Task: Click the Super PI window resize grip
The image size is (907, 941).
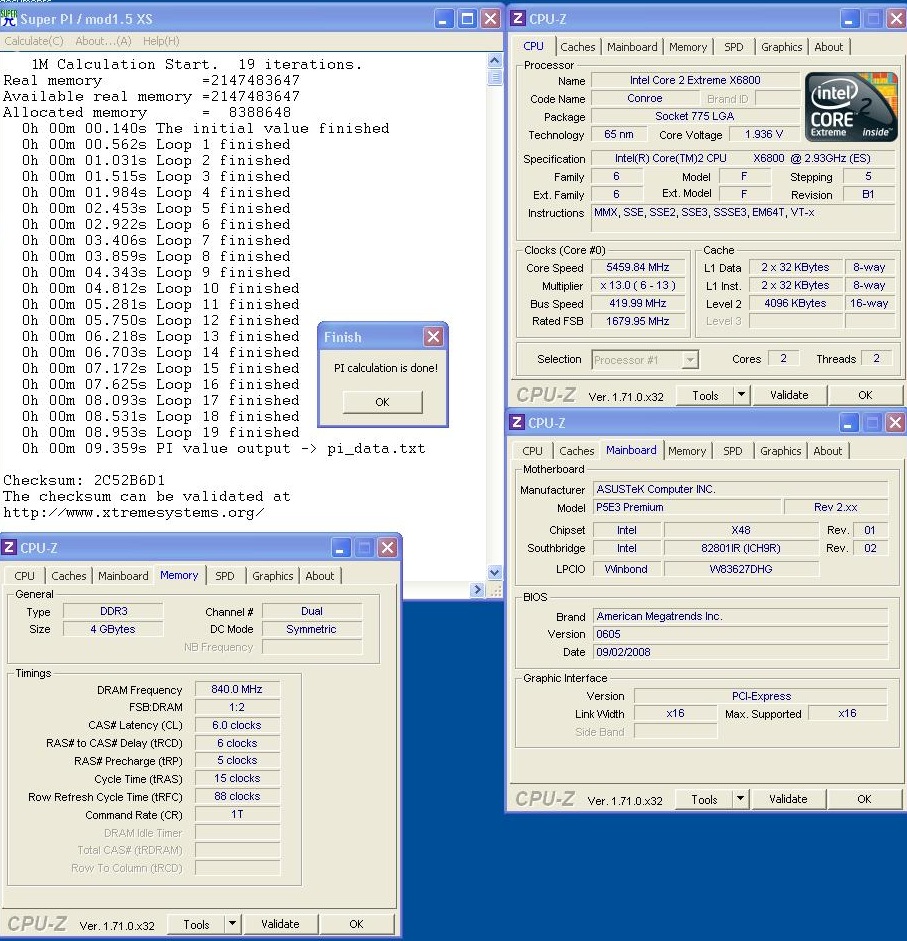Action: tap(496, 591)
